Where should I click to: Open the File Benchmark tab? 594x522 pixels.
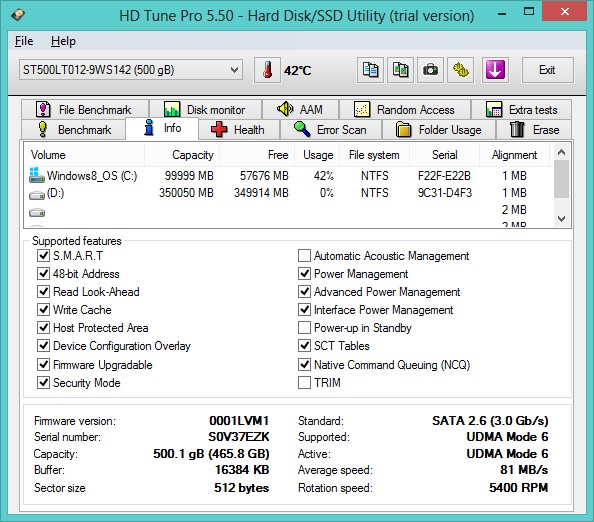click(x=85, y=109)
